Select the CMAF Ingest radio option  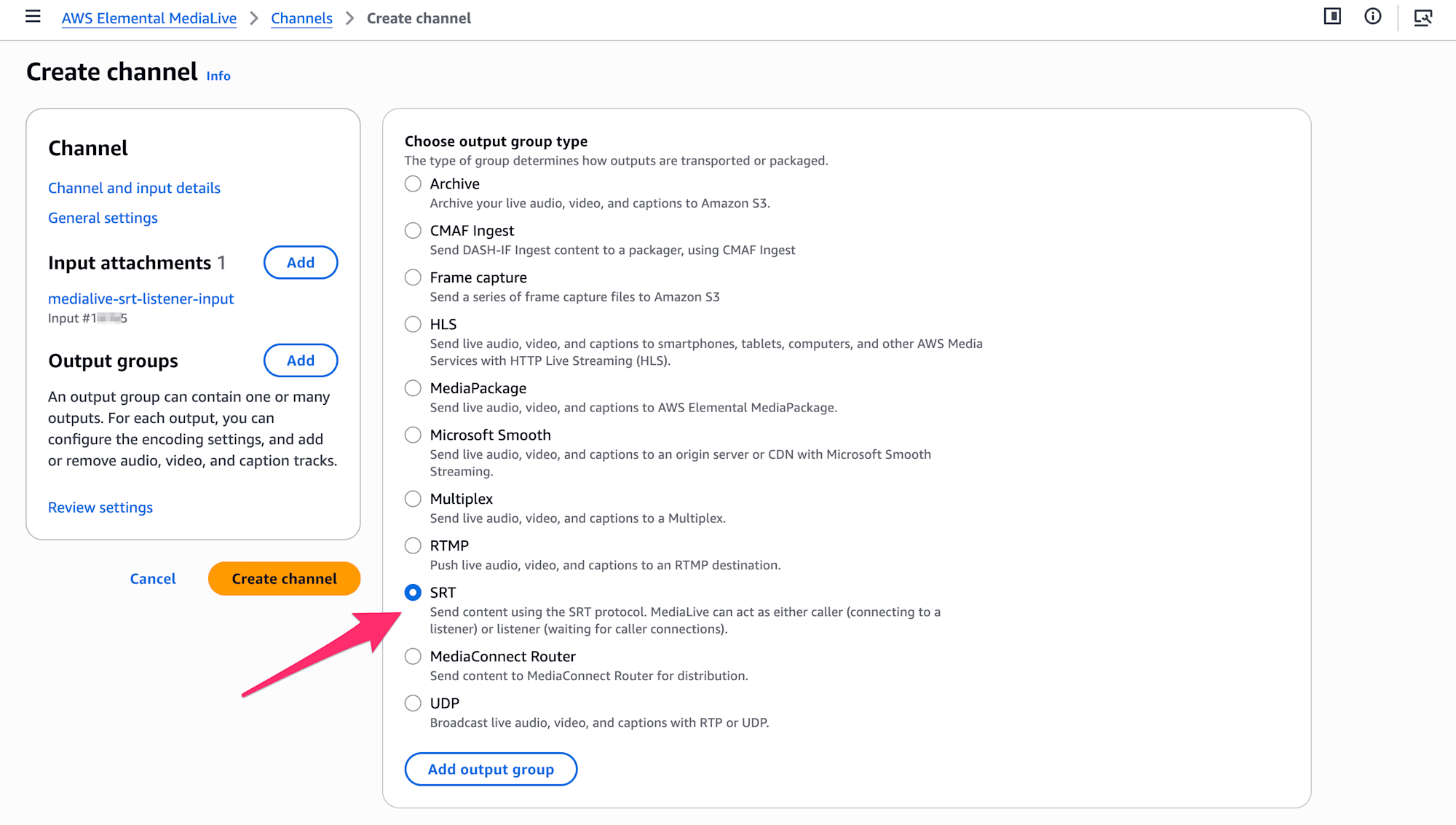pyautogui.click(x=413, y=231)
